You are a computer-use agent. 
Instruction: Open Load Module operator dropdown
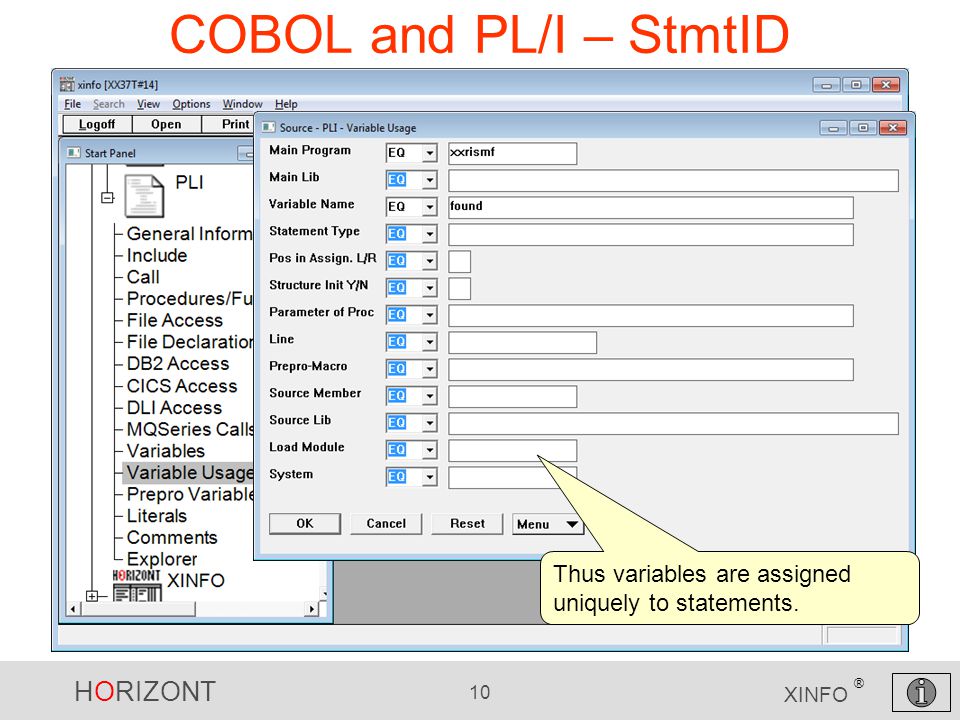[430, 449]
